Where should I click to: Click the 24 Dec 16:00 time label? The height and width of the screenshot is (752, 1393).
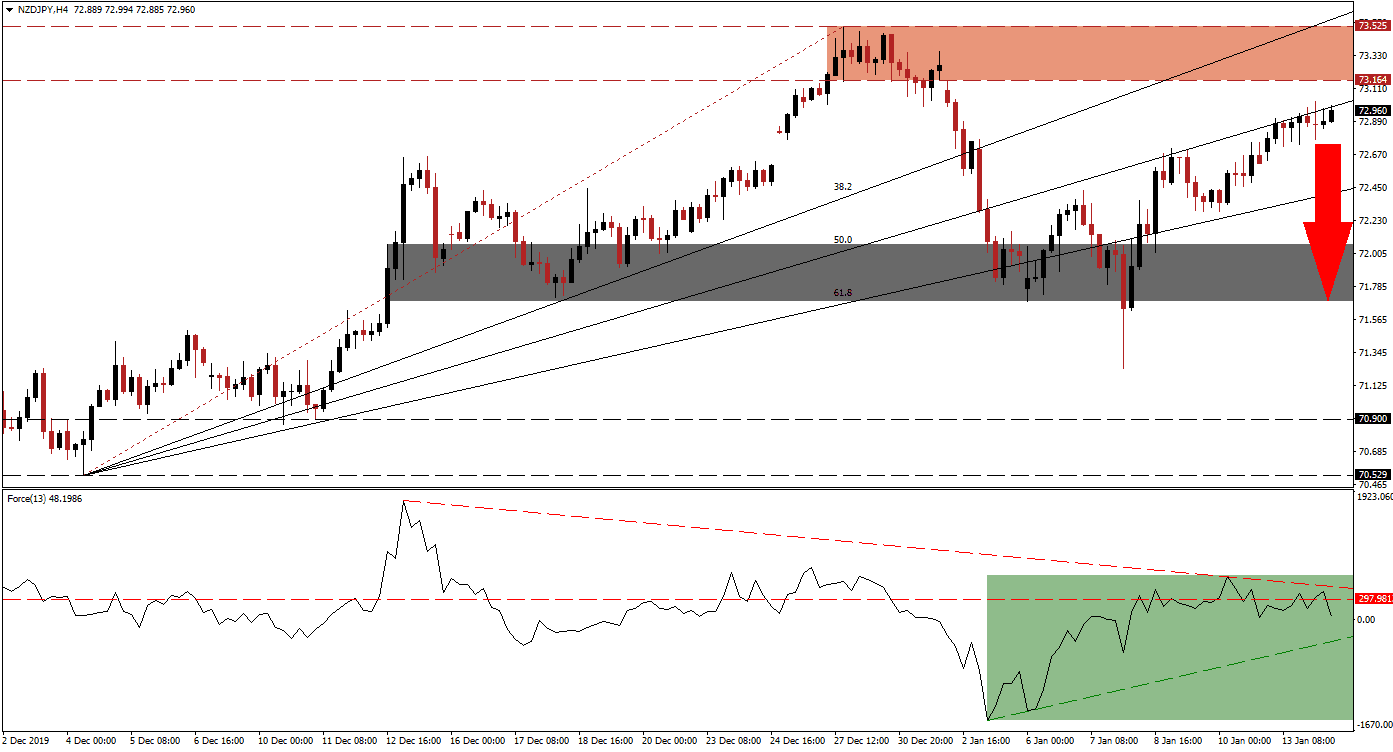(799, 741)
